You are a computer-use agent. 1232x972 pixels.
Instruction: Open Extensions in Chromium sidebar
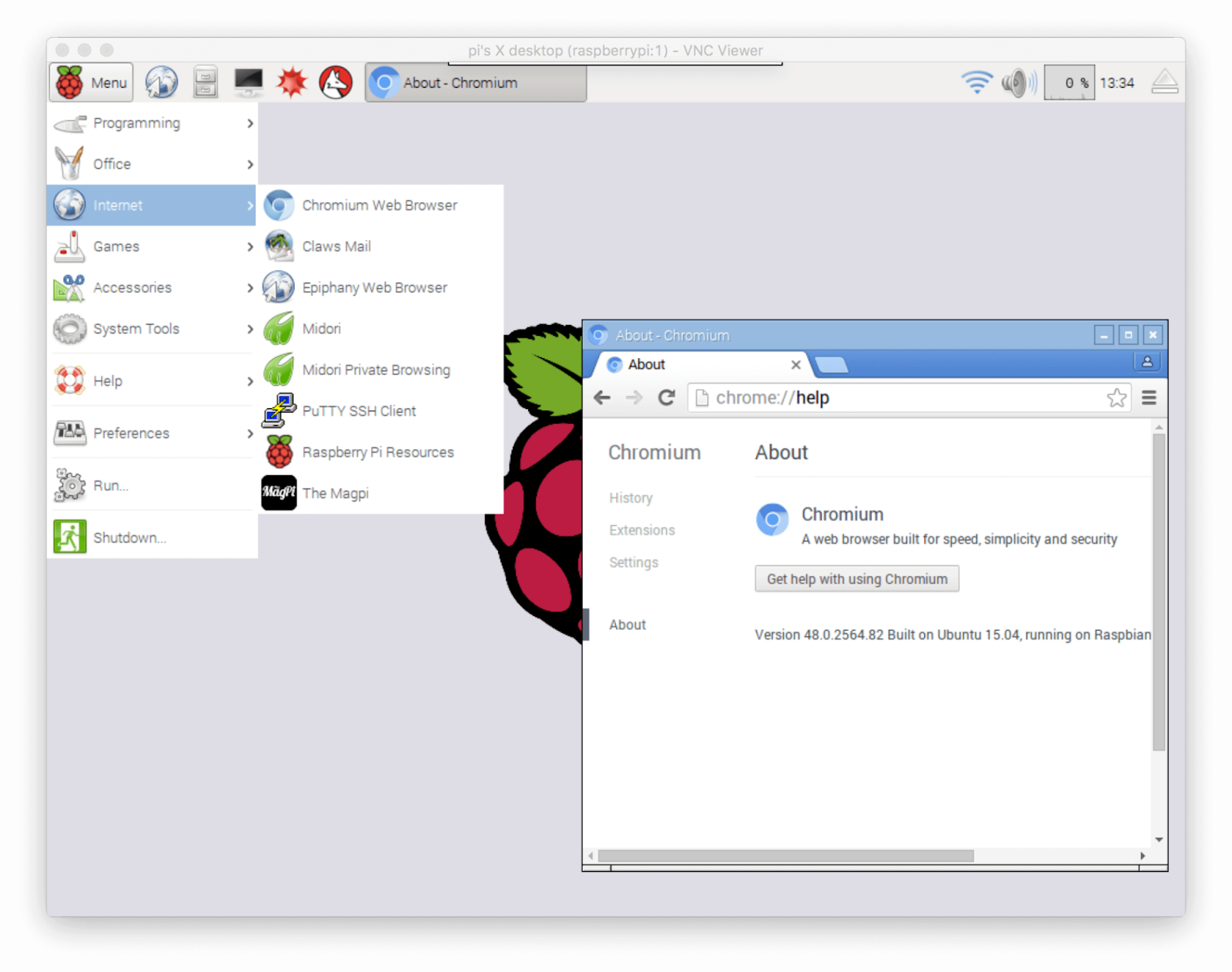click(641, 531)
